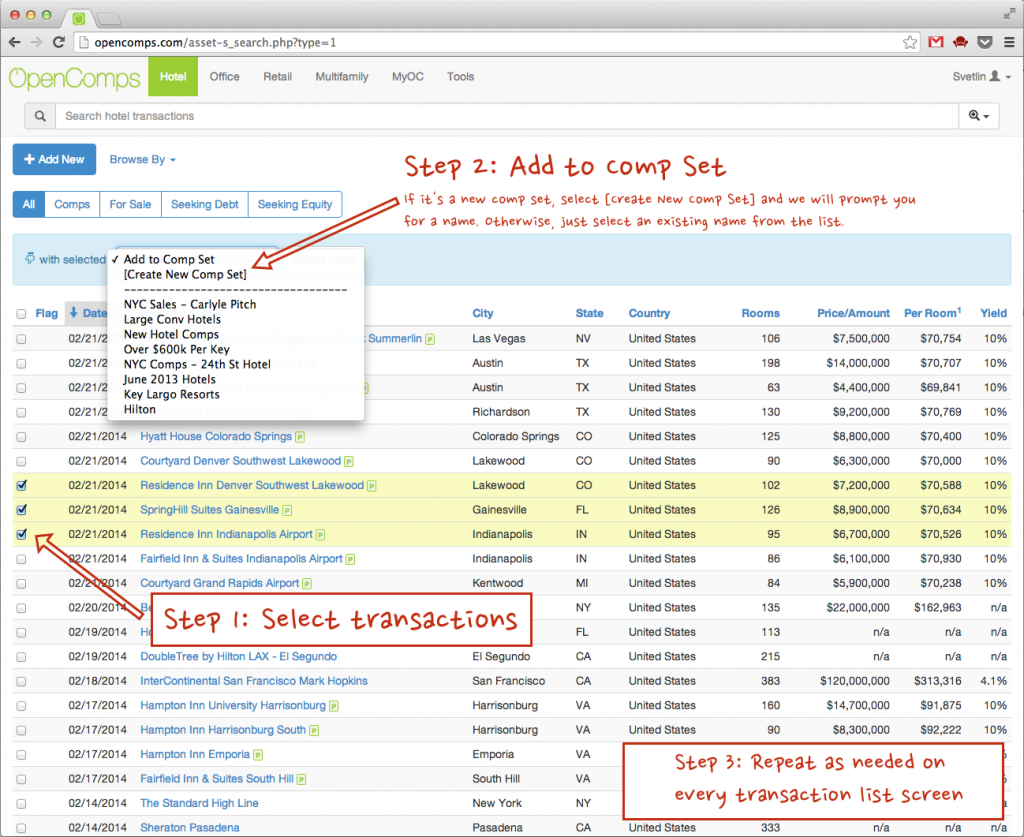Click the search magnifier icon
Screen dimensions: 1024x837
pos(40,116)
